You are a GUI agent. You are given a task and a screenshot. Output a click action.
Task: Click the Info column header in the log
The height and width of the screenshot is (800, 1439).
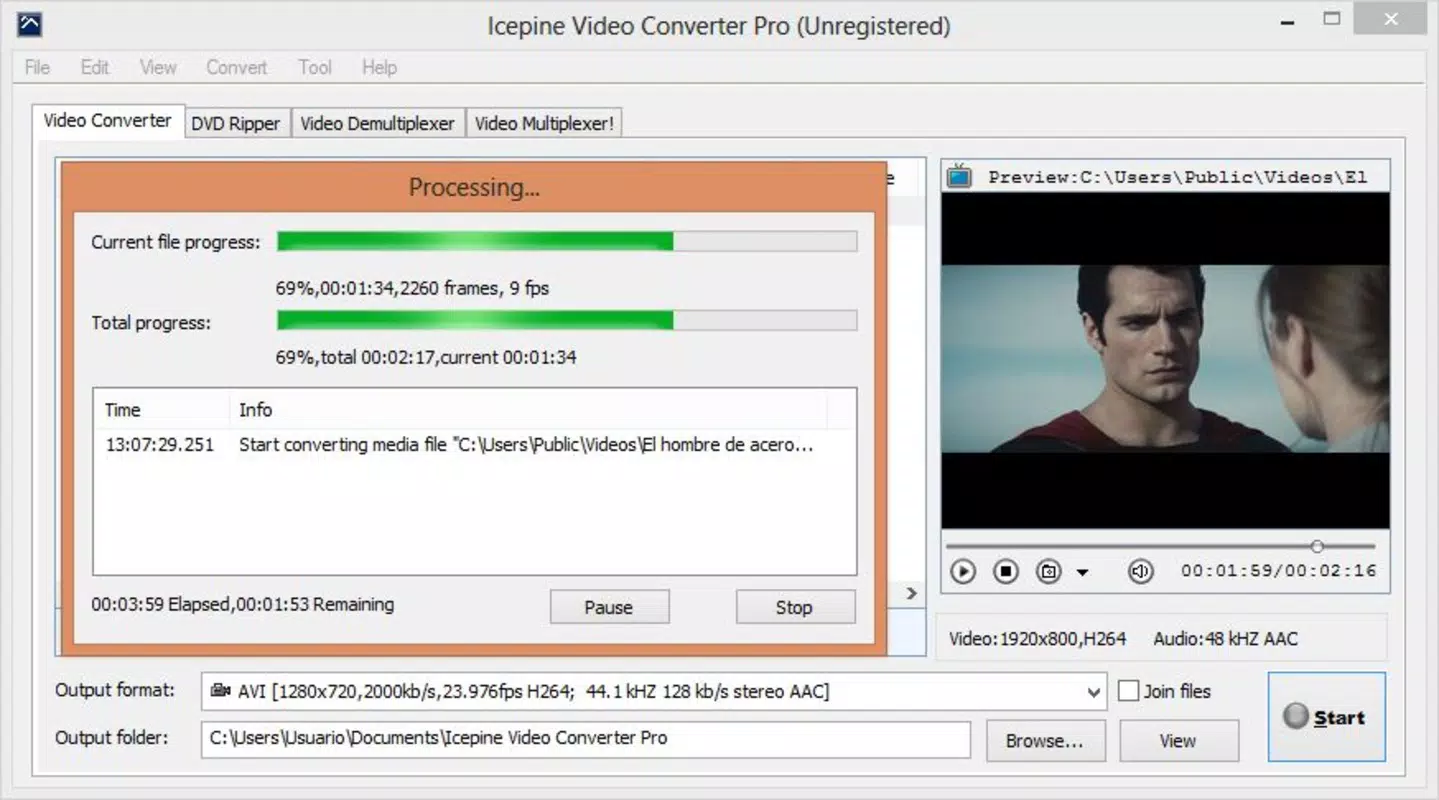click(528, 409)
